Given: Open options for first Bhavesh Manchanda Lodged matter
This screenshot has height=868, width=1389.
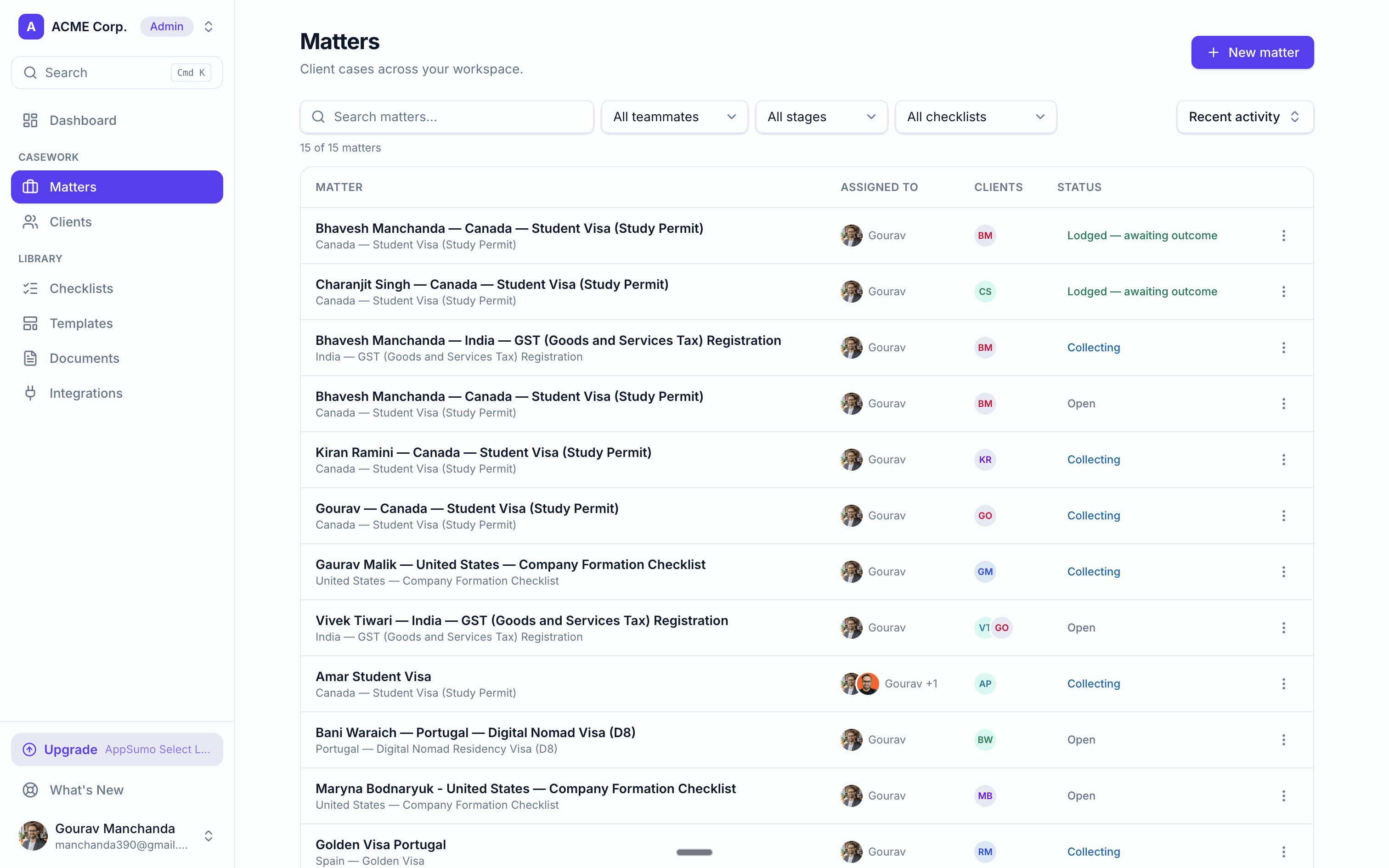Looking at the screenshot, I should [1283, 235].
